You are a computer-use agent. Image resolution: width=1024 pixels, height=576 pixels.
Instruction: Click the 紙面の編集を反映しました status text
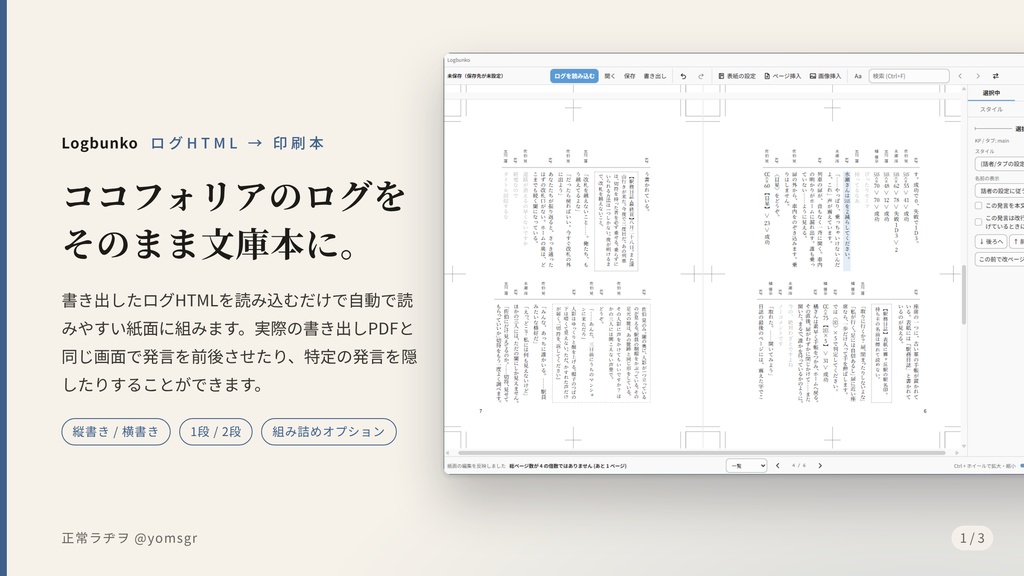[476, 466]
